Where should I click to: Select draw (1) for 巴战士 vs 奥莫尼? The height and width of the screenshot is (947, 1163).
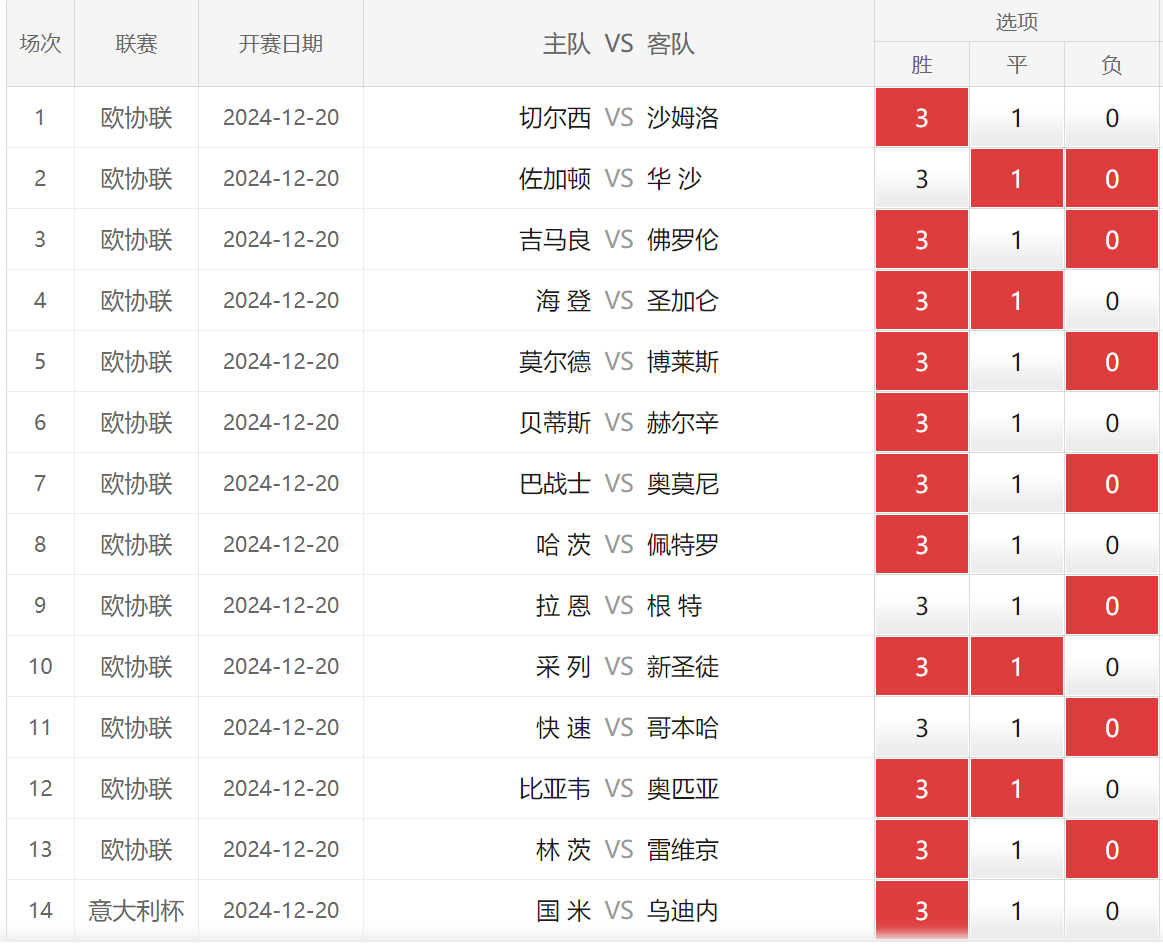click(x=1016, y=484)
